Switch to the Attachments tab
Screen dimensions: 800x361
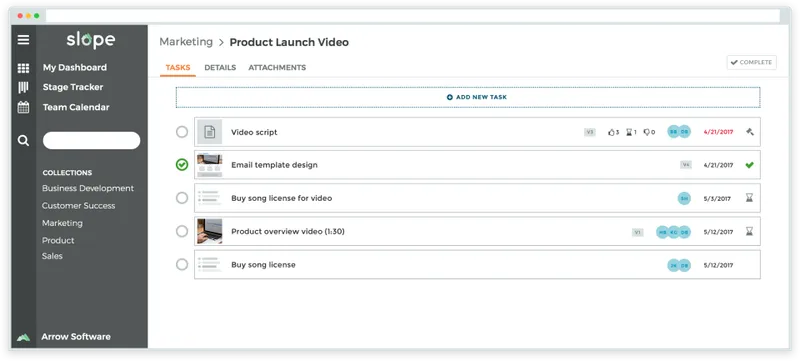277,67
